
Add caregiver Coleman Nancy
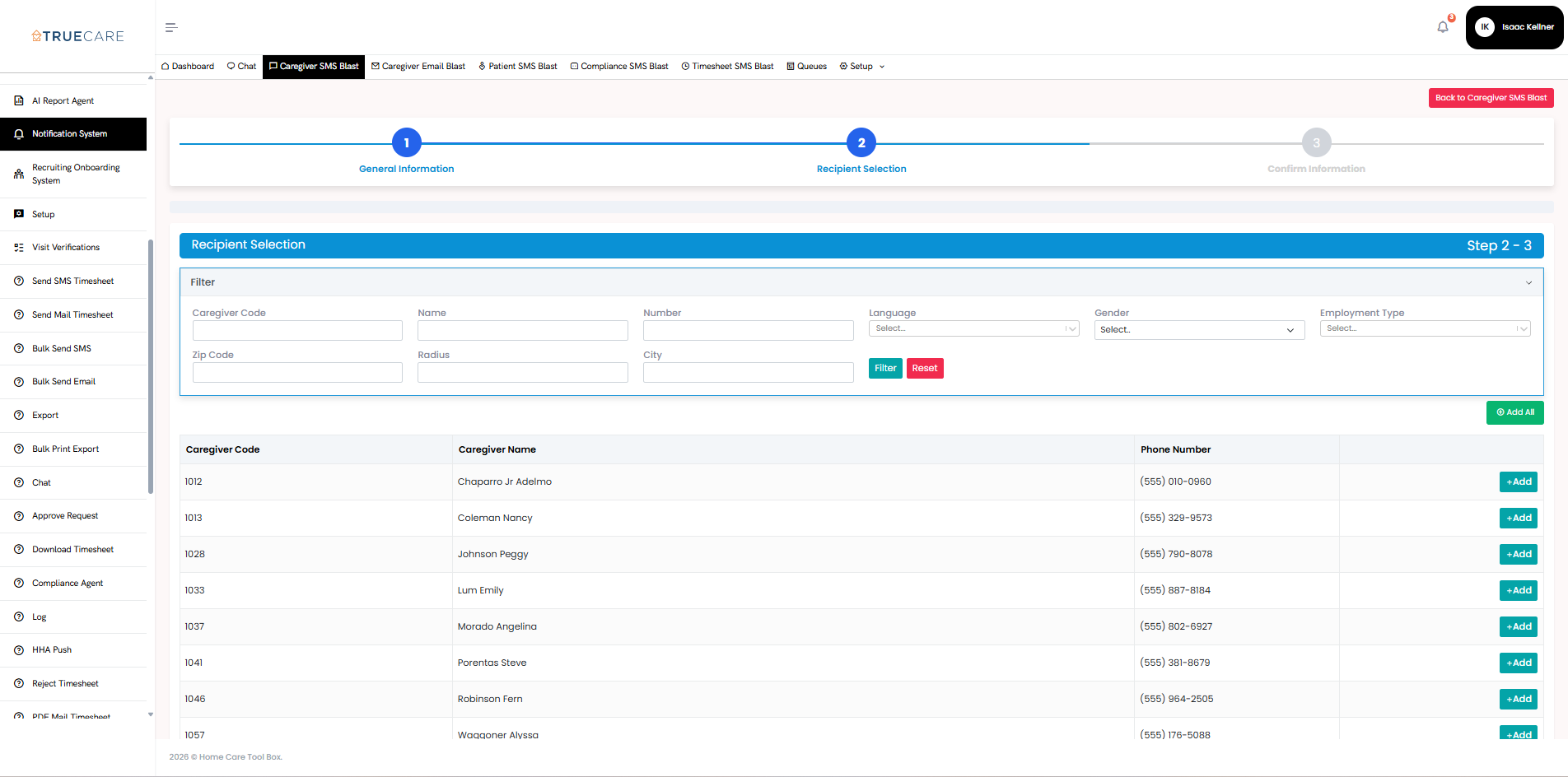(x=1519, y=518)
